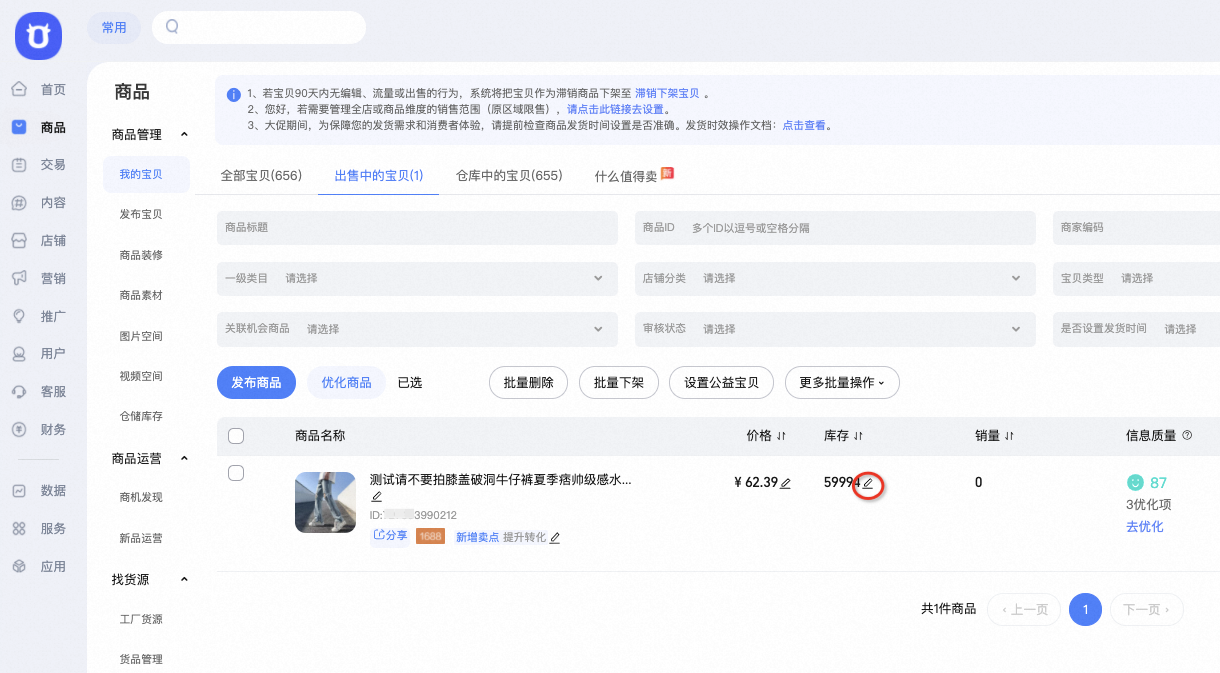Image resolution: width=1220 pixels, height=673 pixels.
Task: Open the jeans product thumbnail
Action: tap(325, 502)
